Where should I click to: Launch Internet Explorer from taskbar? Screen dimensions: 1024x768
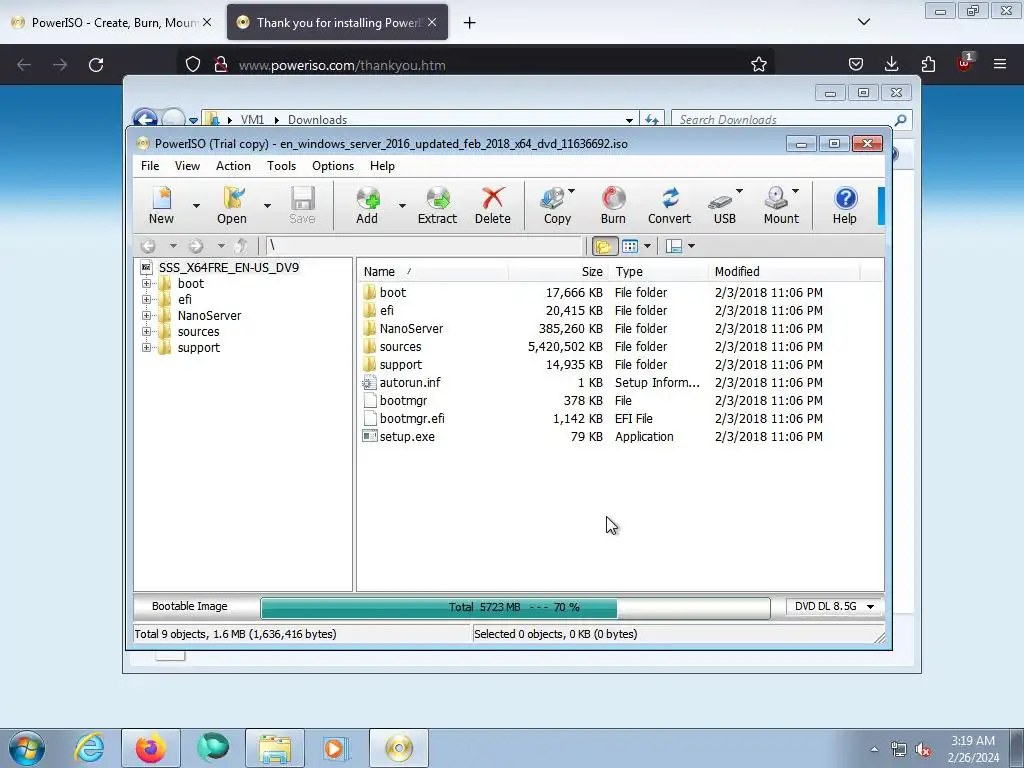coord(89,748)
